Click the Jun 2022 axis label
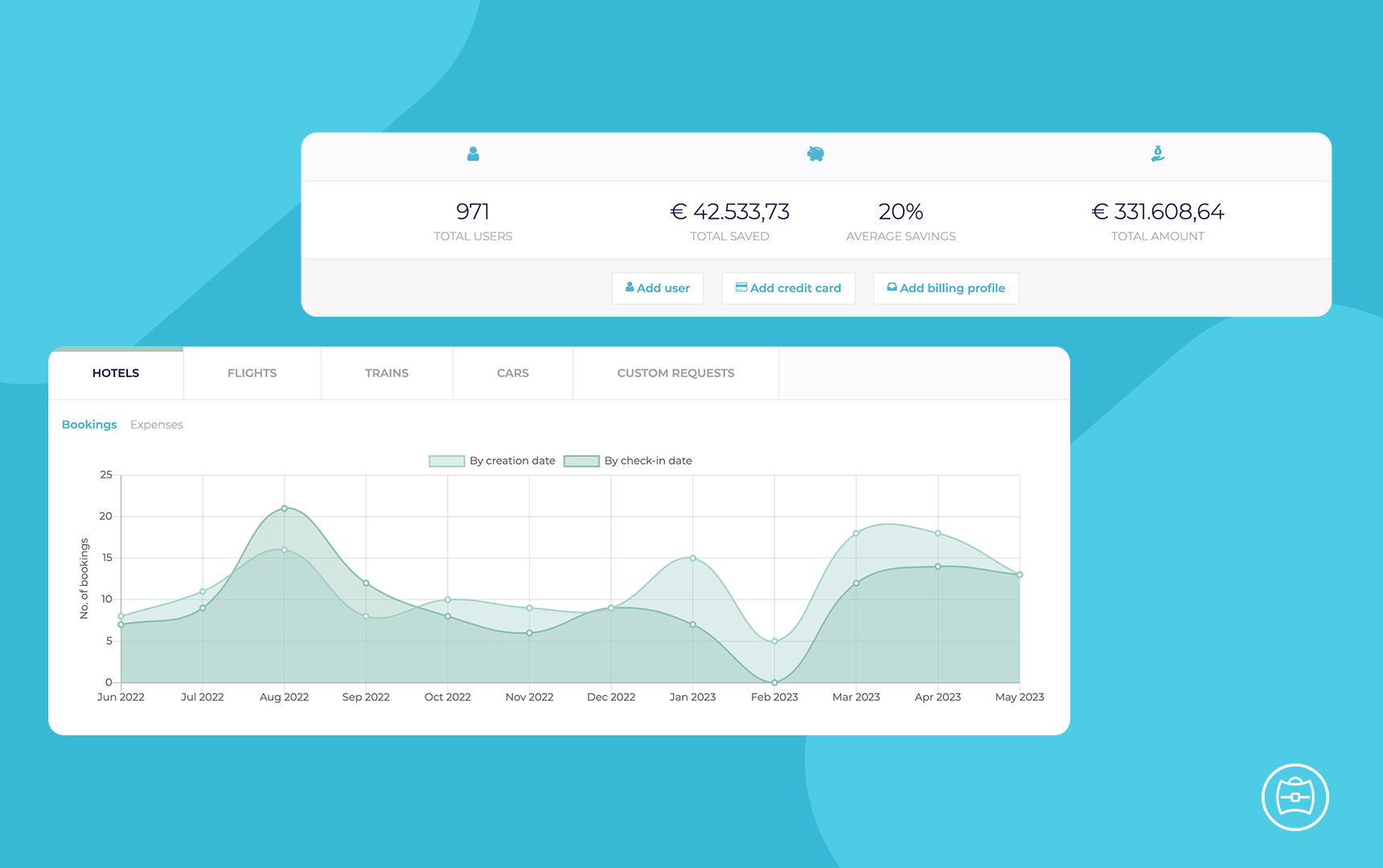 121,697
